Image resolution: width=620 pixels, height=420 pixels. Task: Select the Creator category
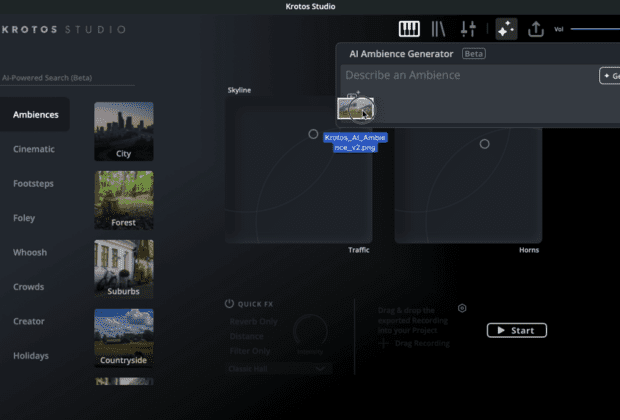tap(29, 321)
